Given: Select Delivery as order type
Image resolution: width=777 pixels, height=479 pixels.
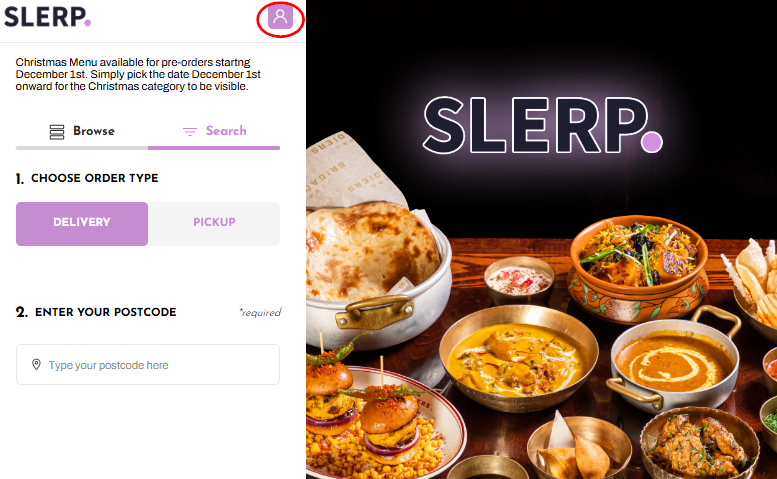Looking at the screenshot, I should 82,223.
